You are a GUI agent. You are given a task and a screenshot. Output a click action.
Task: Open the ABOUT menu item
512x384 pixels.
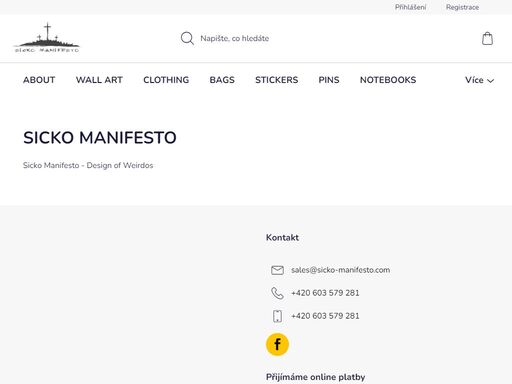39,80
